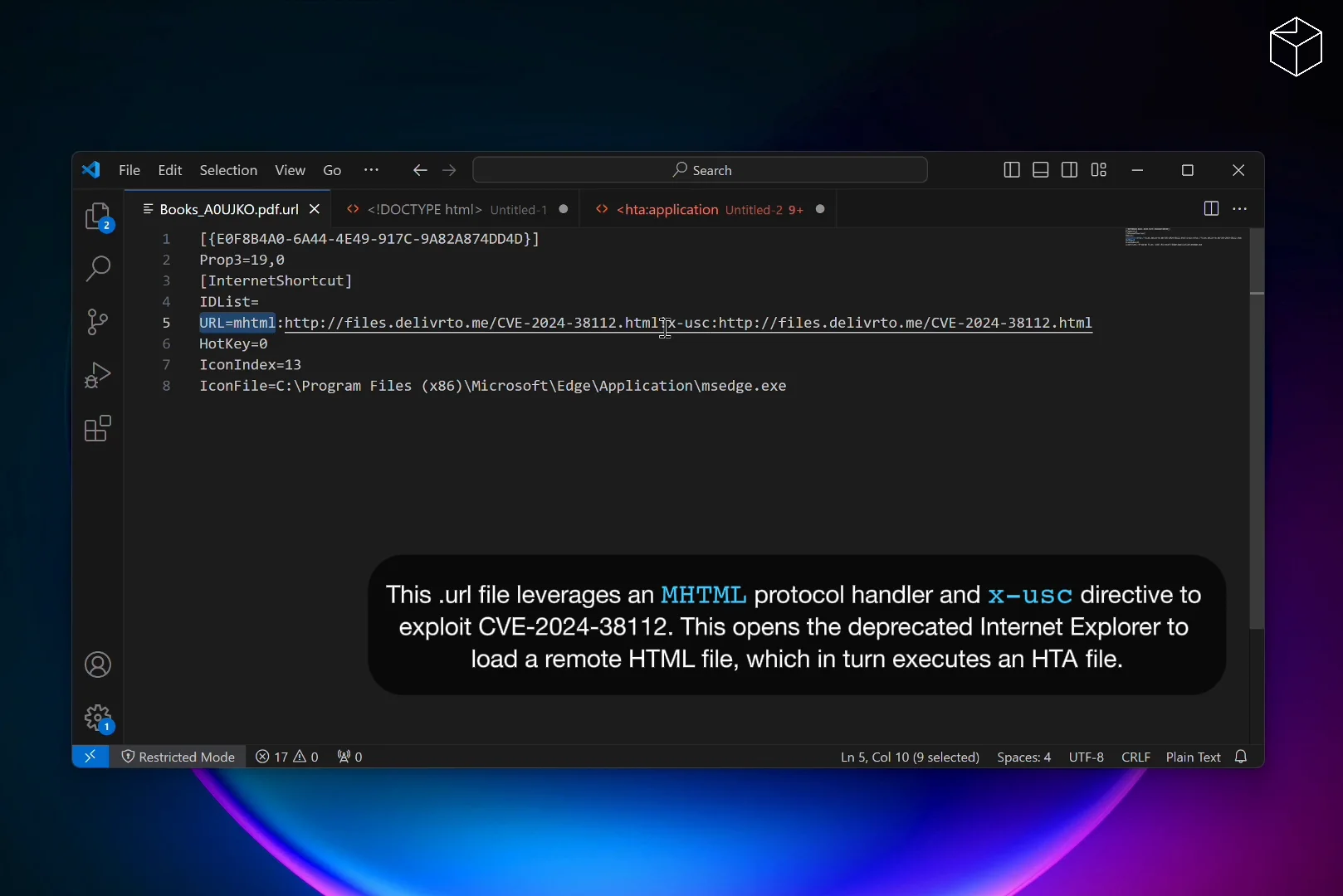Open the Explorer sidebar panel
Viewport: 1343px width, 896px height.
coord(97,217)
